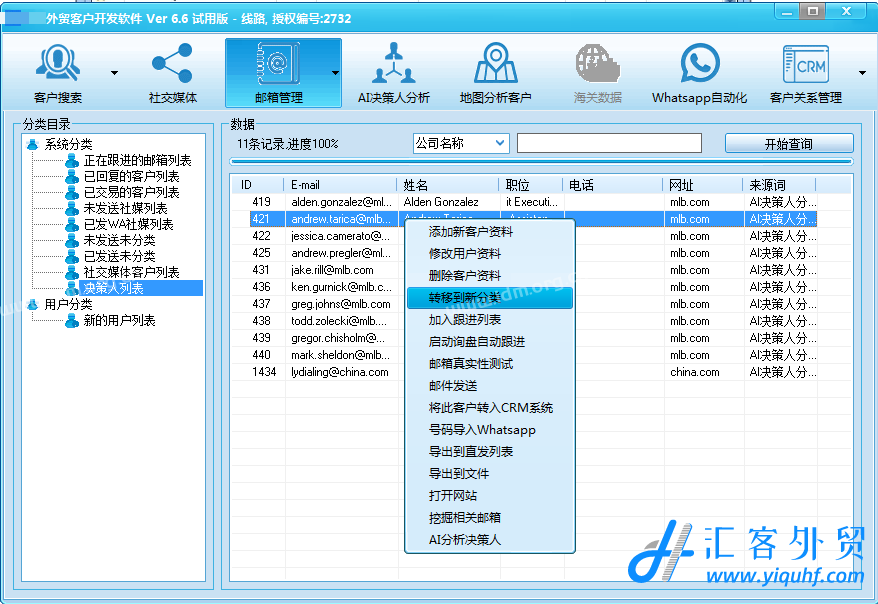This screenshot has height=604, width=878.
Task: Choose 挖掘相关邮箱 menu entry
Action: coord(490,518)
